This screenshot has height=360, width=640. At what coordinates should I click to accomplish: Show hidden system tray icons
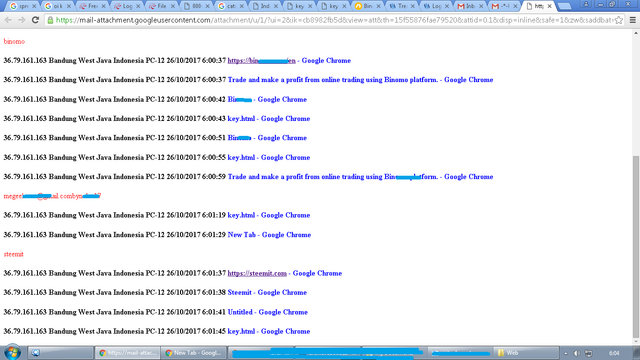566,353
